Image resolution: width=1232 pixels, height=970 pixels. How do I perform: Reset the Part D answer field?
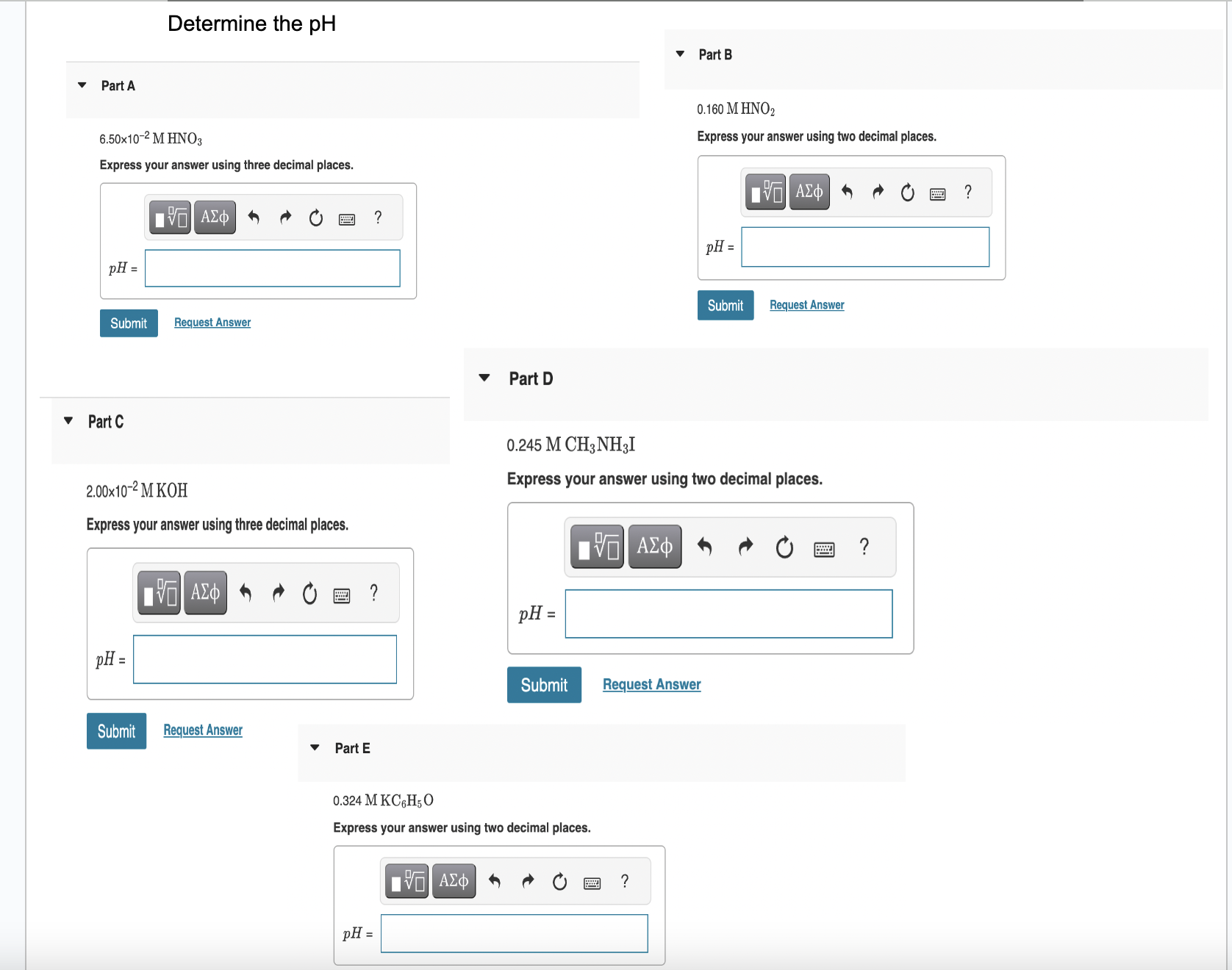coord(784,547)
